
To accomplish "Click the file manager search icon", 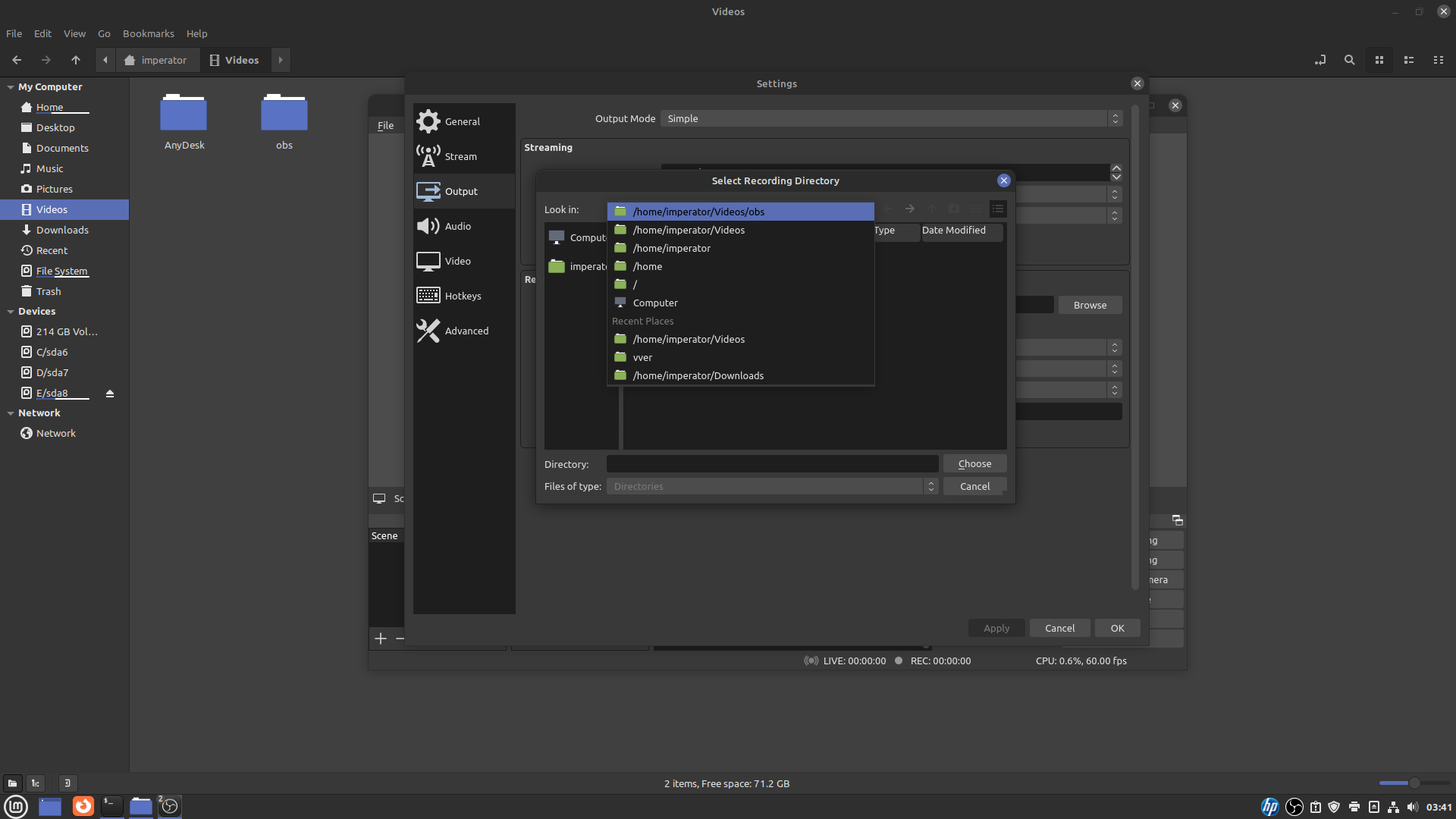I will (x=1349, y=60).
